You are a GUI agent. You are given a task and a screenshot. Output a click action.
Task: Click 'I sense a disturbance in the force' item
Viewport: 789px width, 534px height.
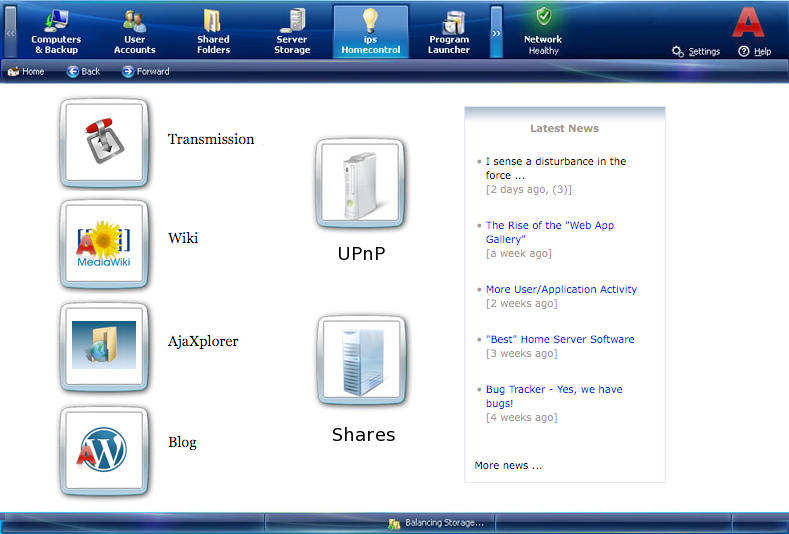[556, 168]
